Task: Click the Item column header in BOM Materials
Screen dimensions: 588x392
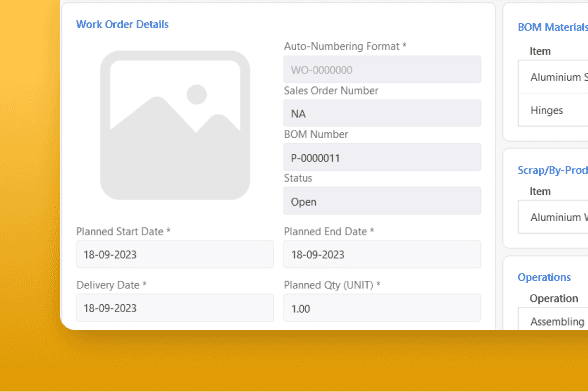Action: (x=540, y=51)
